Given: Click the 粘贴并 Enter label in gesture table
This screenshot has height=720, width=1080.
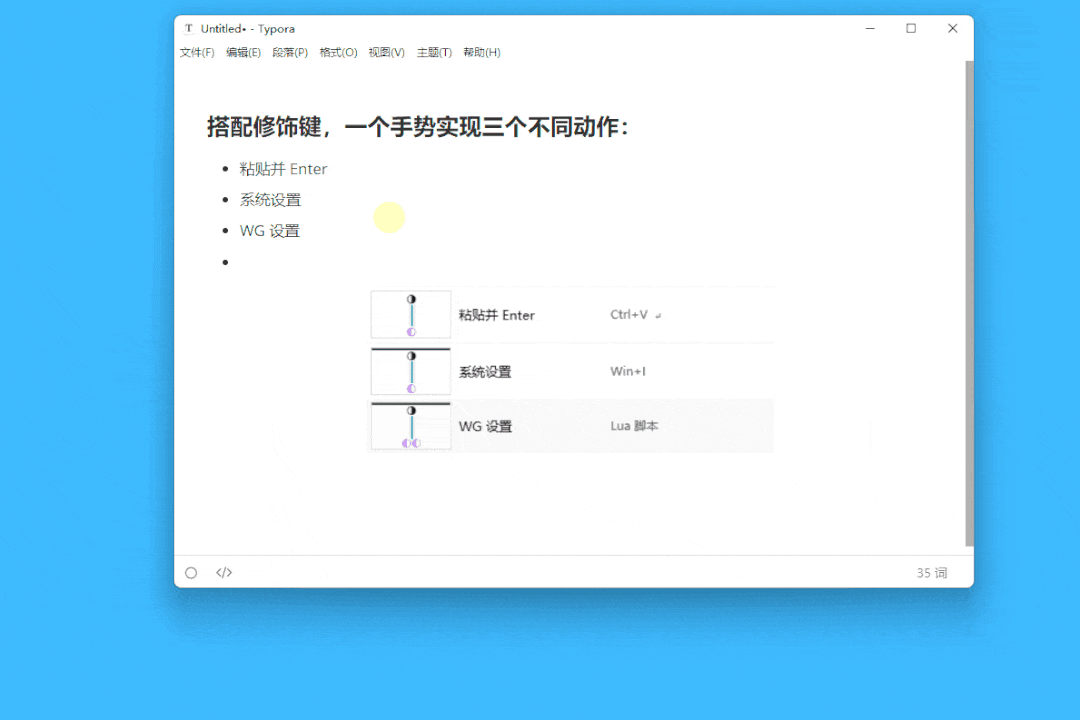Looking at the screenshot, I should coord(497,315).
